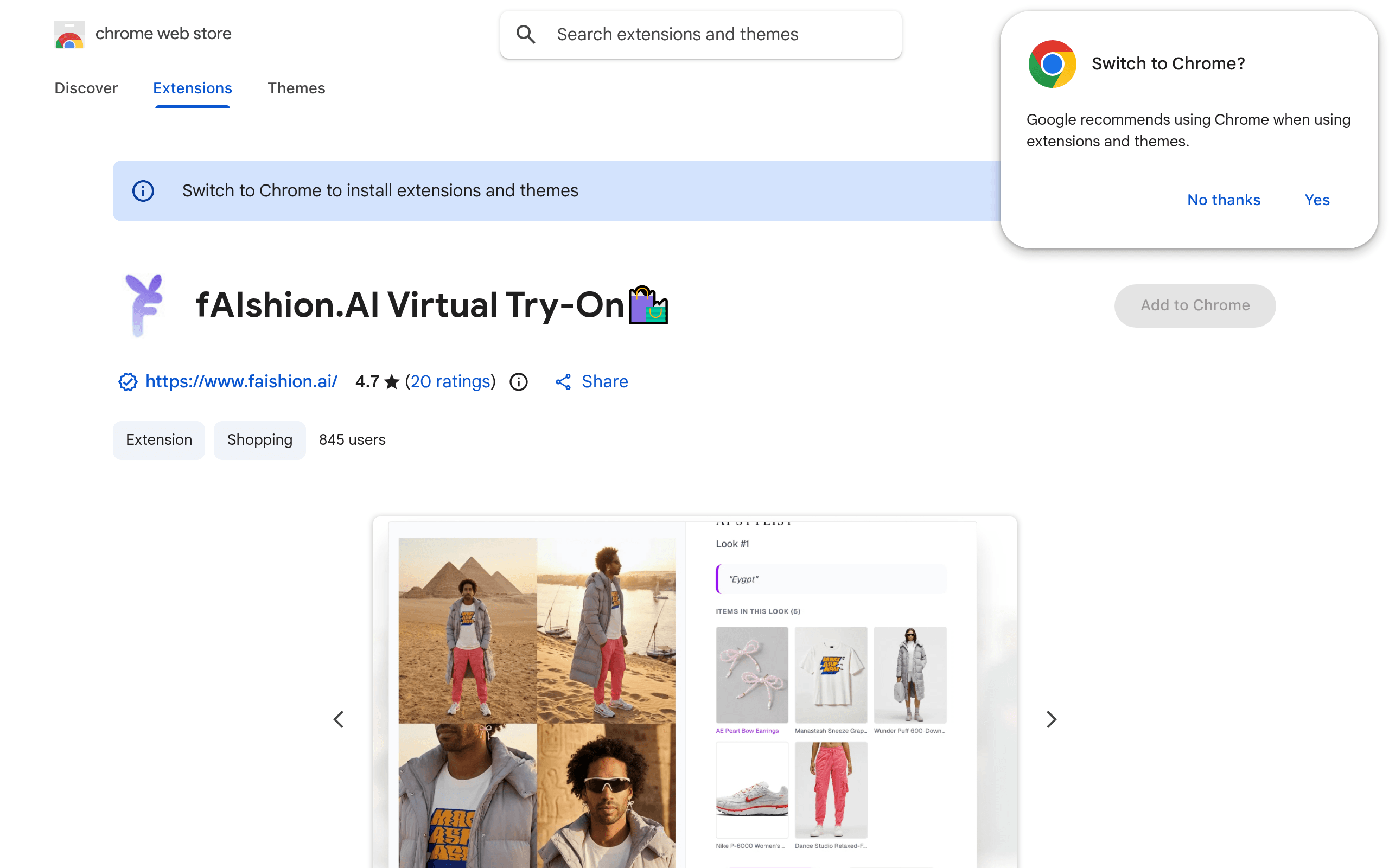Open the faishion.ai website link
1389x868 pixels.
pos(241,382)
